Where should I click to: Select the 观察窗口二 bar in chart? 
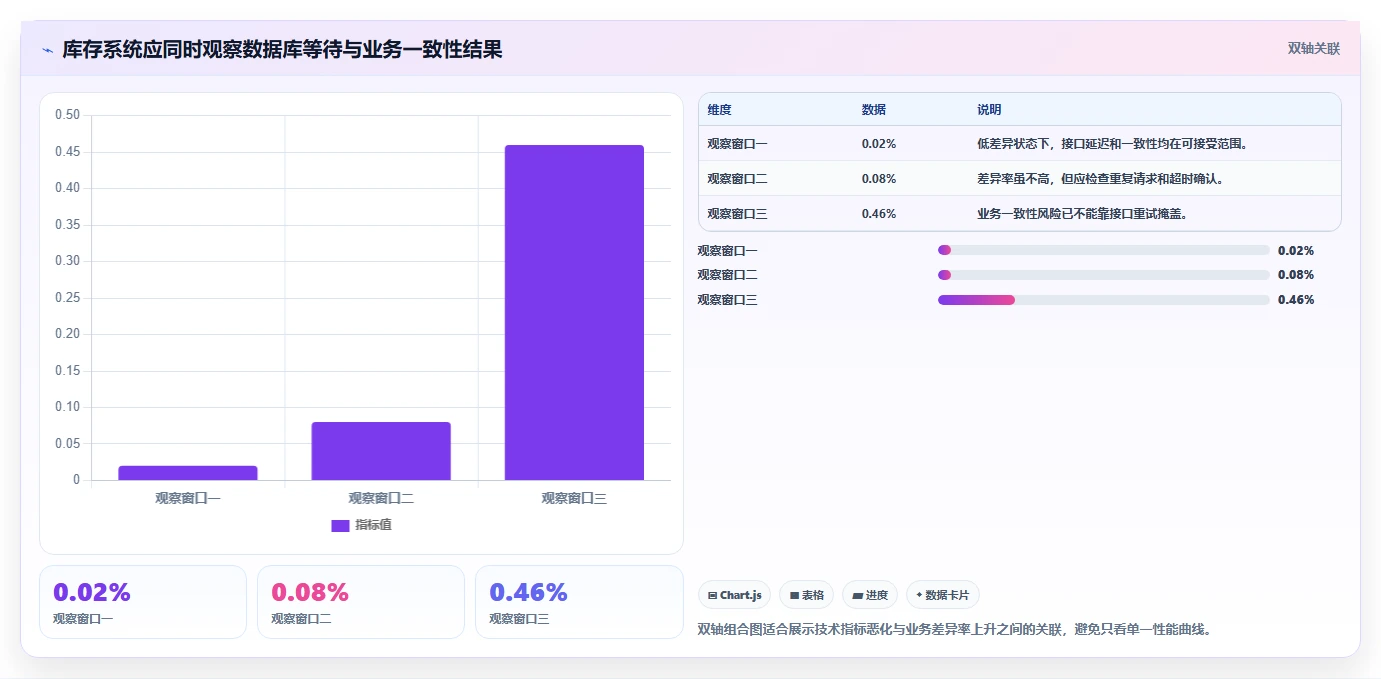click(x=381, y=451)
